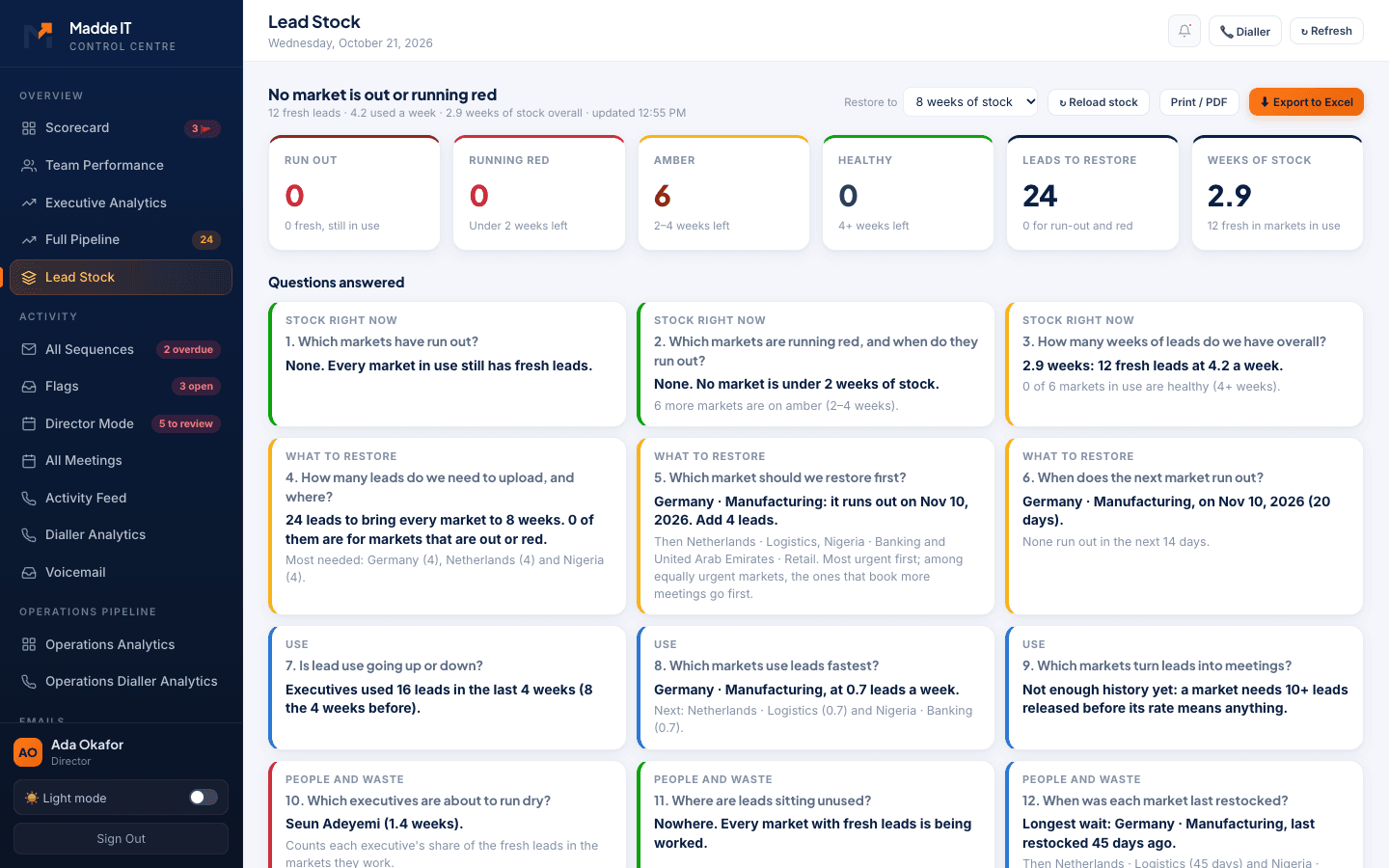The image size is (1389, 868).
Task: Click the Ada Okafor profile name
Action: tap(88, 745)
